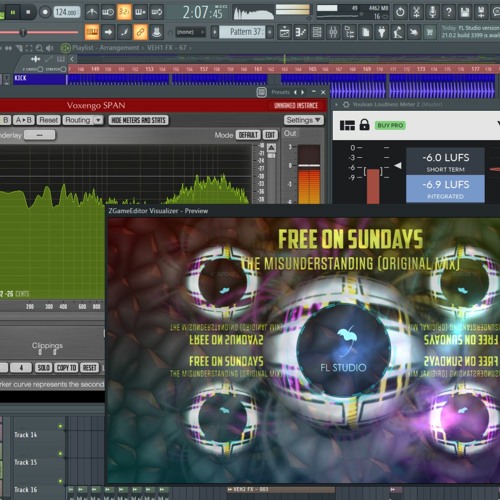Open the Browser tree icon

click(349, 32)
